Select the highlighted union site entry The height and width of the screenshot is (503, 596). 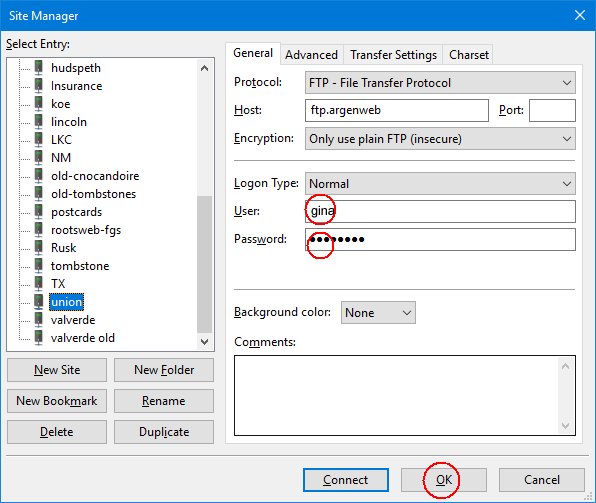pos(67,301)
